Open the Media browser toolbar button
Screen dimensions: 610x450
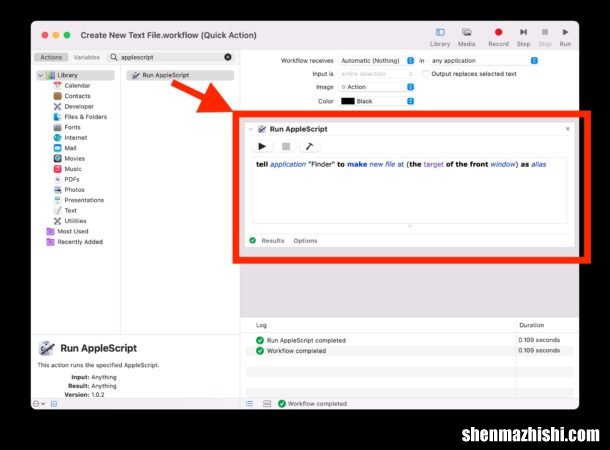(466, 37)
